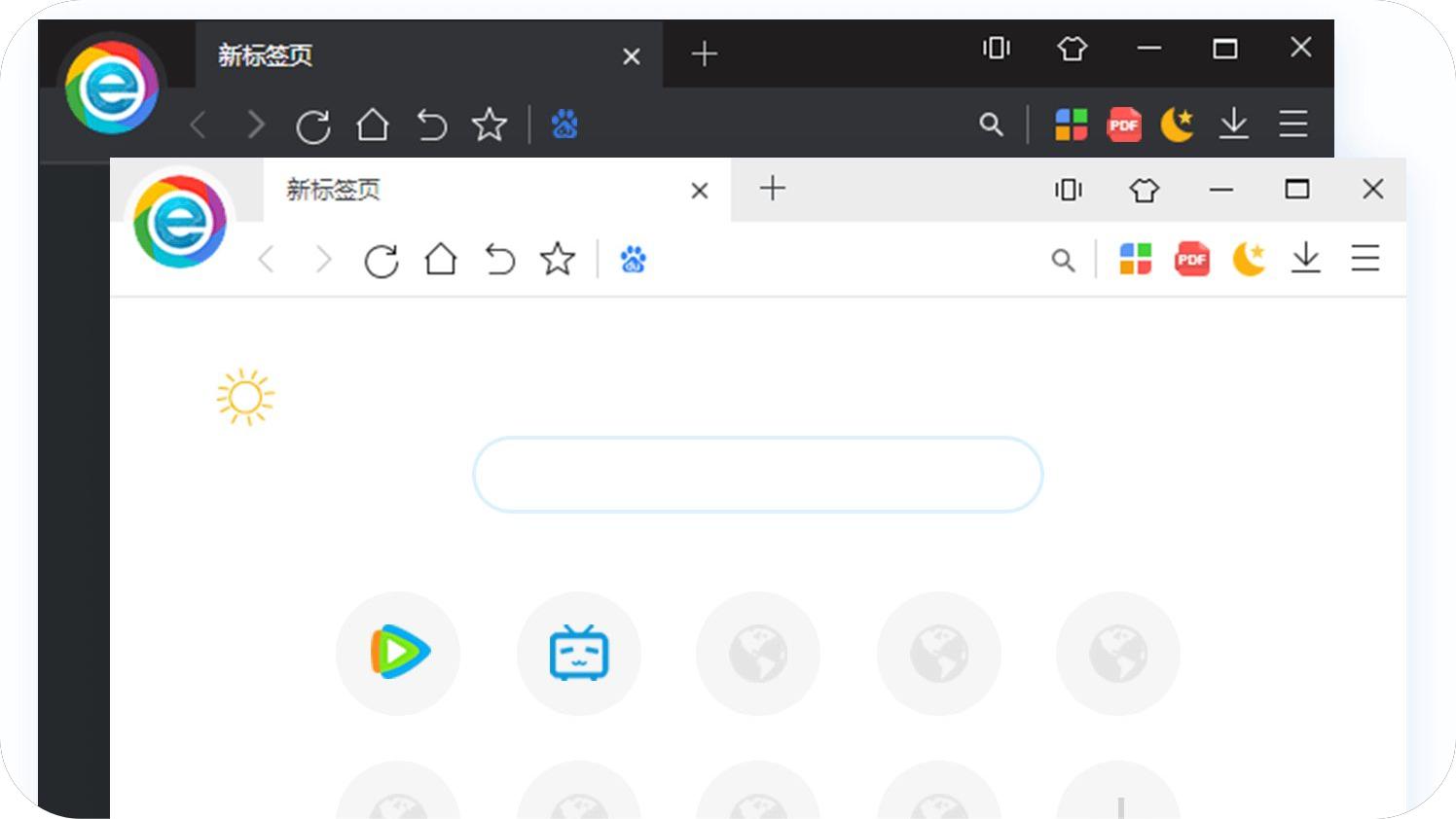This screenshot has width=1456, height=819.
Task: Click the search magnifier in the dark window toolbar
Action: 992,125
